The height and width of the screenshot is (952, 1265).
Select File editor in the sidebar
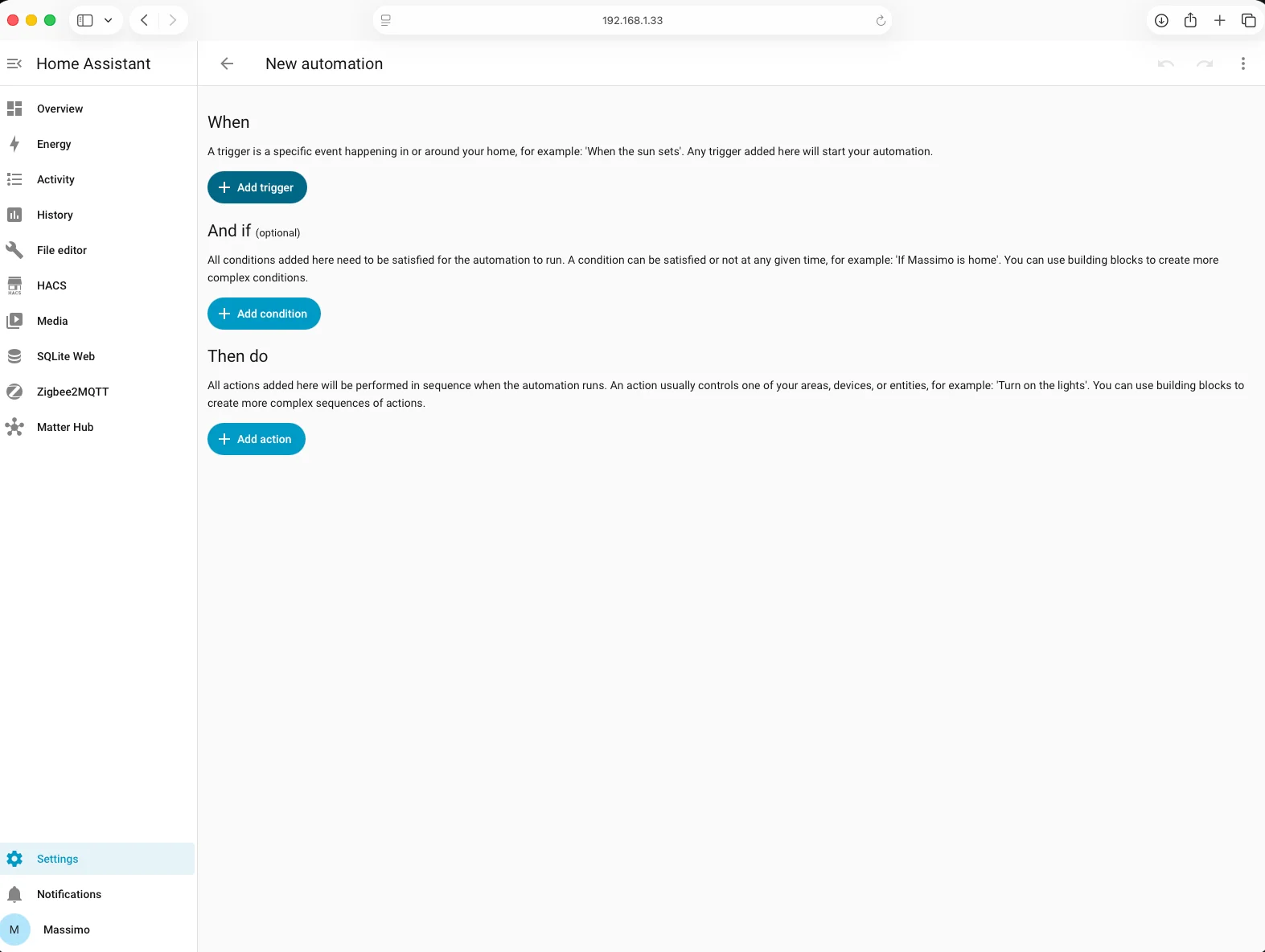tap(97, 250)
